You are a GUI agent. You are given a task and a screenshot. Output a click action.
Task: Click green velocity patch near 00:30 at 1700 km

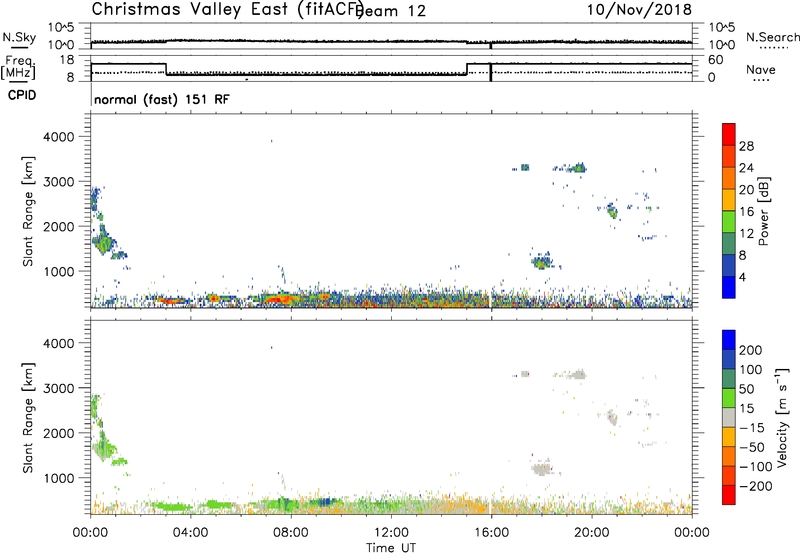tap(104, 447)
